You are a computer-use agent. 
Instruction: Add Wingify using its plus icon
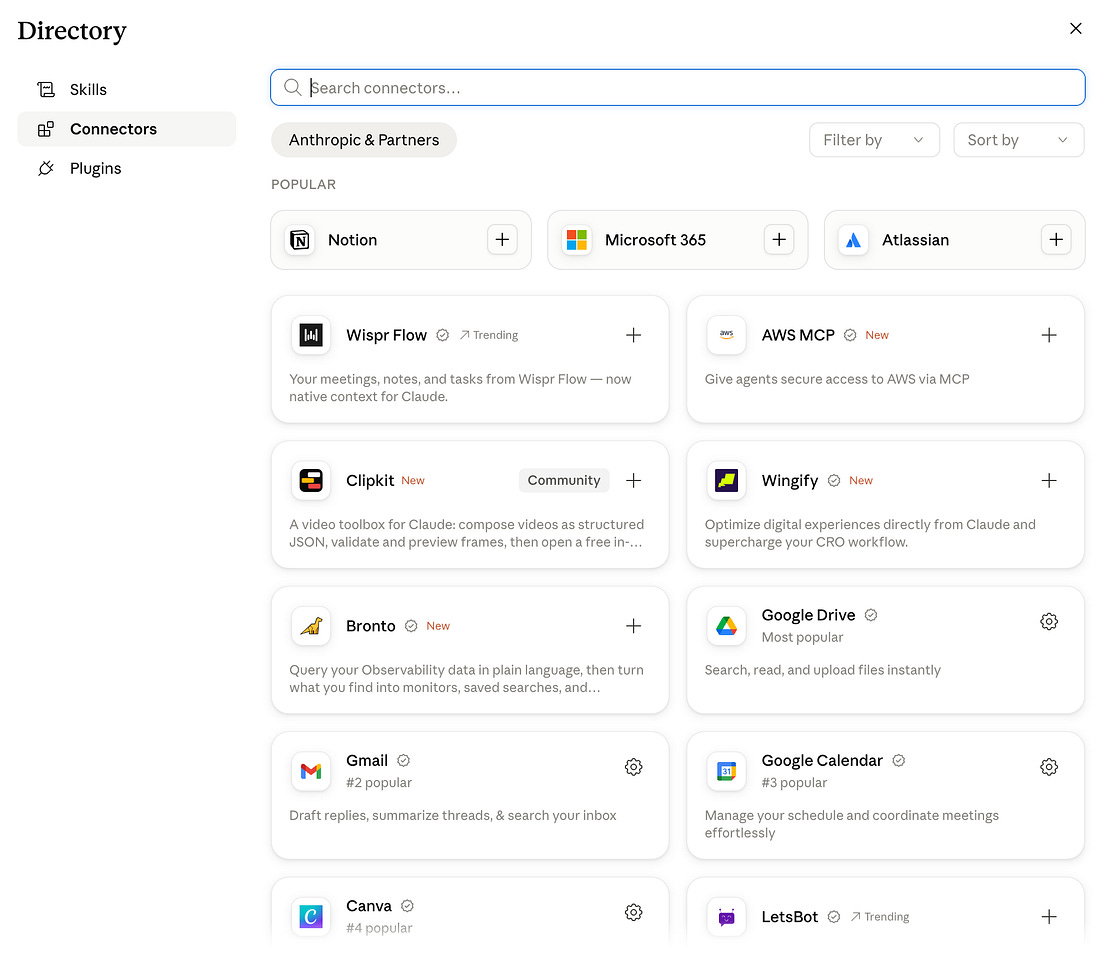pos(1049,481)
